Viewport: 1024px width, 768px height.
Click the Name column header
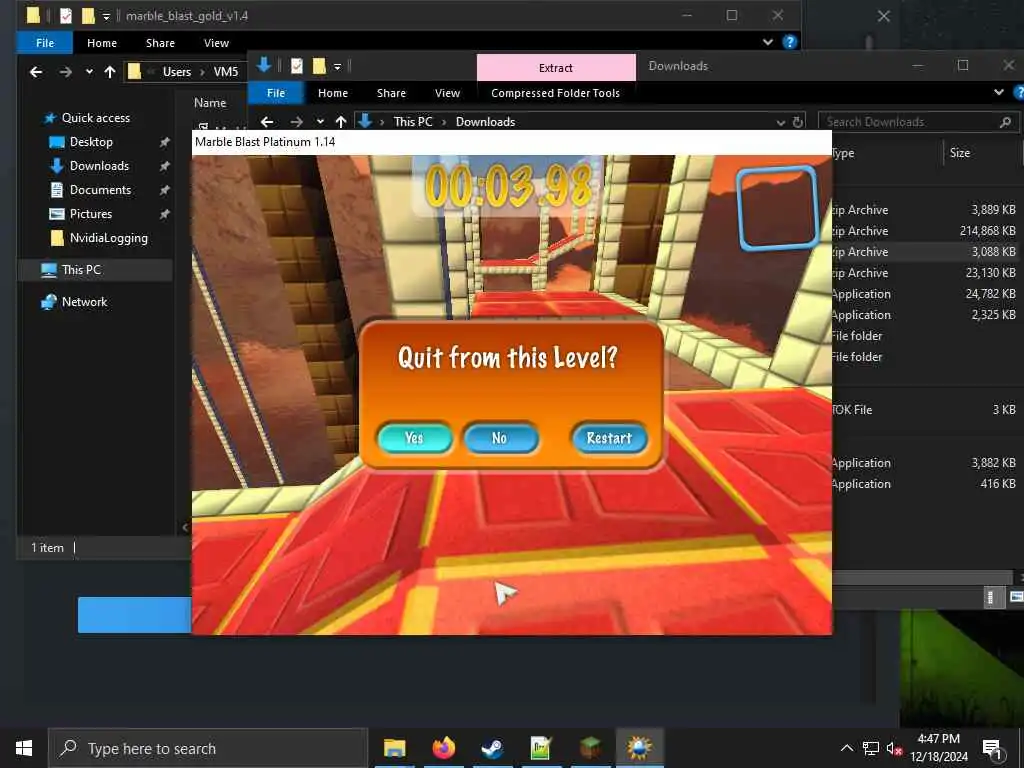[210, 103]
